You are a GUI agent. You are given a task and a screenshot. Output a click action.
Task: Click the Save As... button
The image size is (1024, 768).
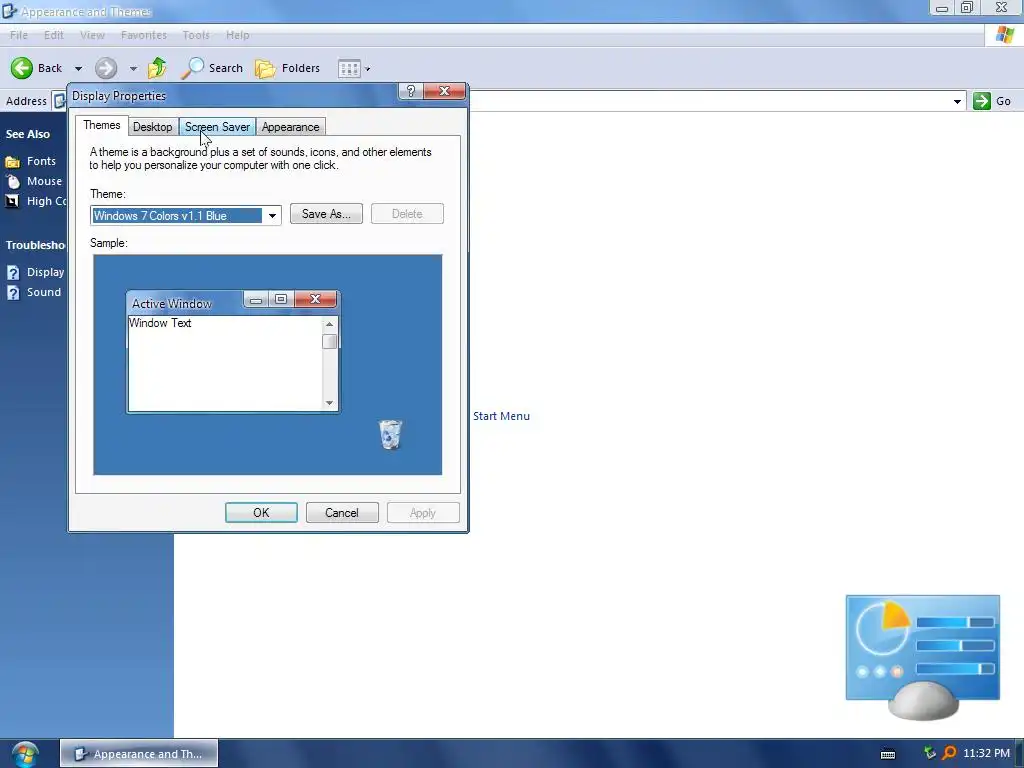tap(326, 214)
